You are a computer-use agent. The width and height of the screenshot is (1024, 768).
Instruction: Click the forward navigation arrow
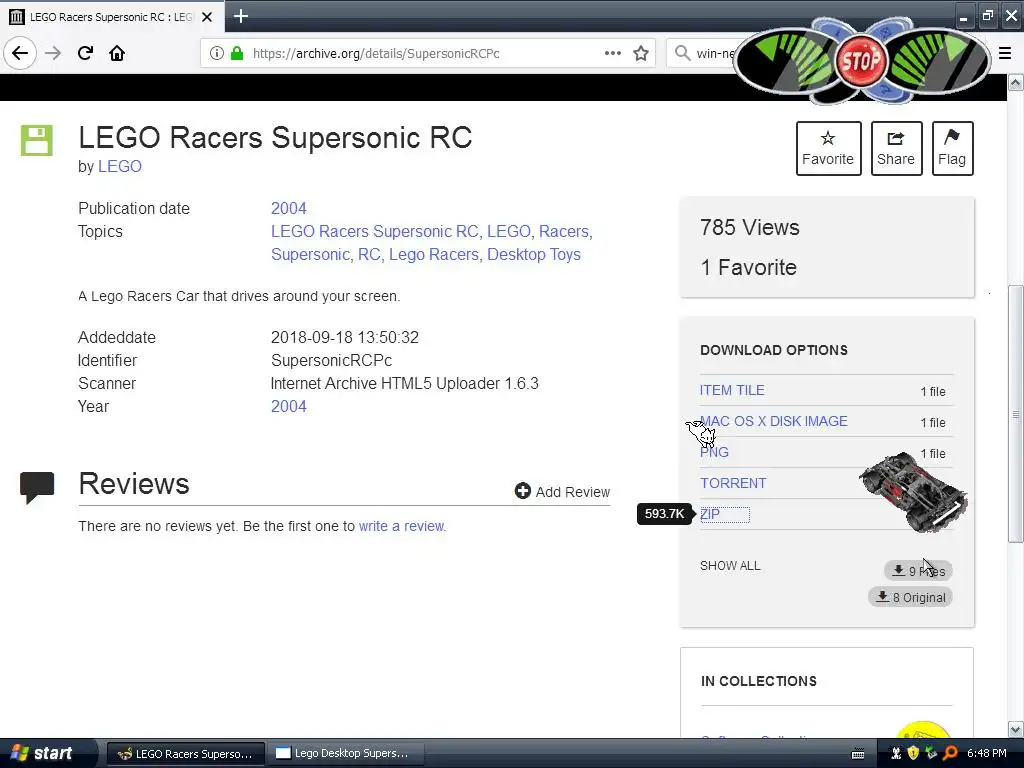click(x=53, y=53)
